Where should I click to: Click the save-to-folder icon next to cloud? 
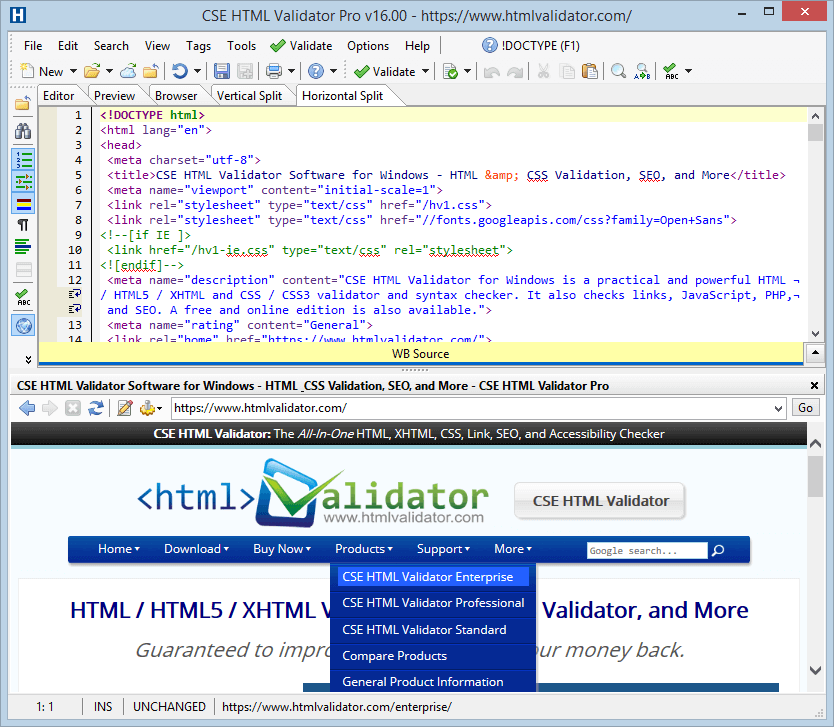(x=151, y=71)
